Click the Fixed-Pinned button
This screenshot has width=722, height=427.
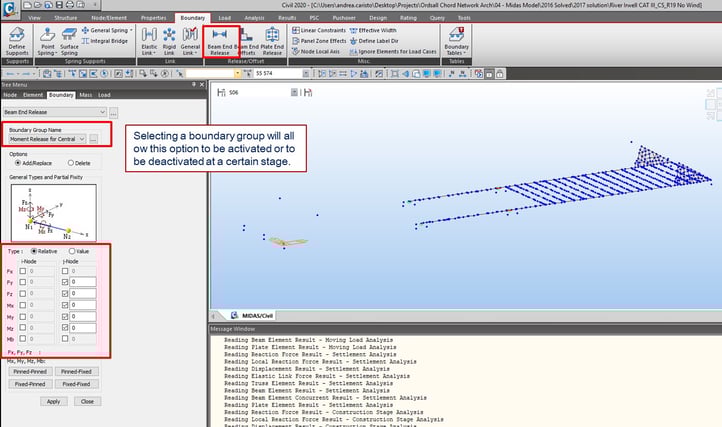30,384
